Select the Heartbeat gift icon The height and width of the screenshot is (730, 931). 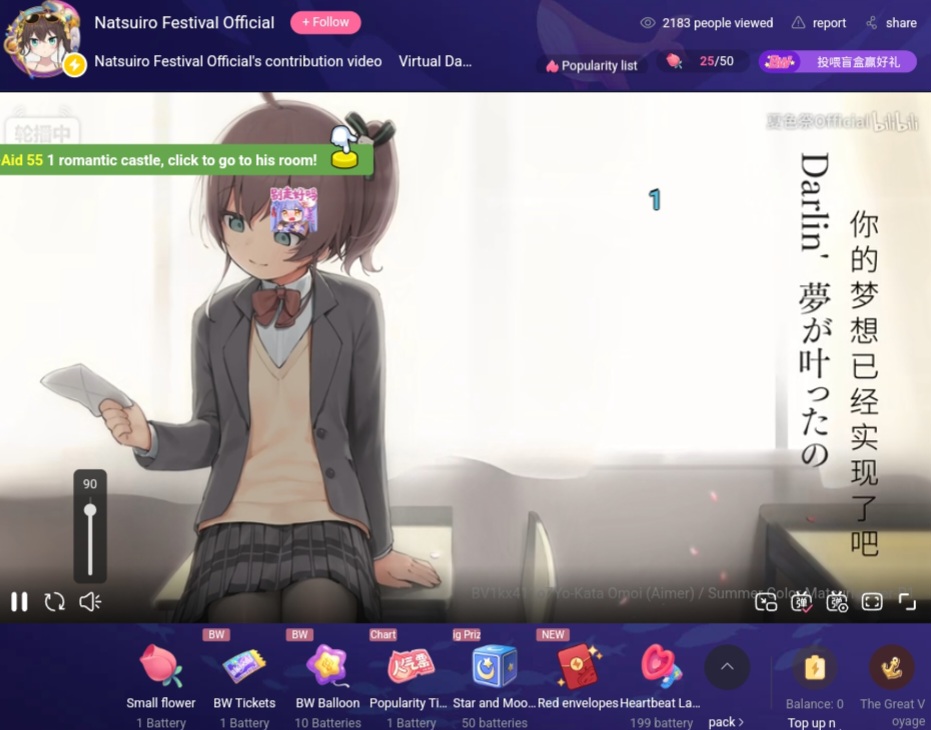click(x=661, y=666)
